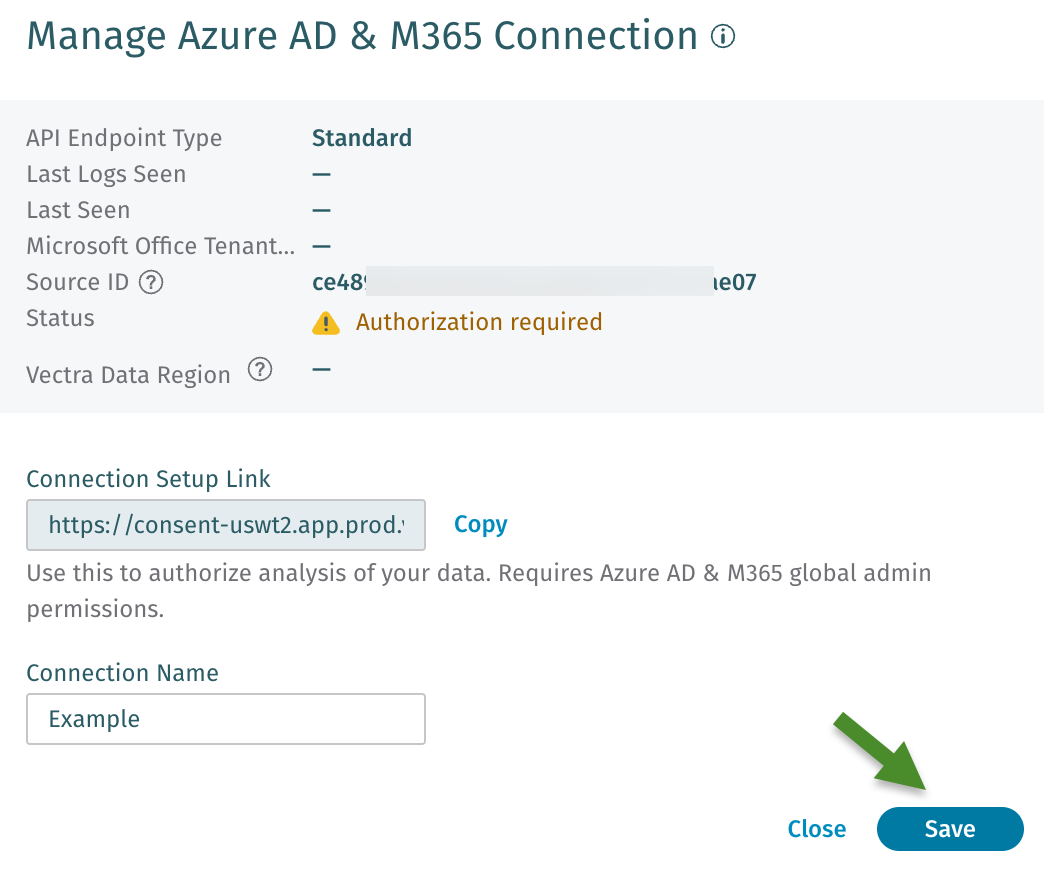
Task: Click the global admin permissions help text
Action: pos(478,591)
